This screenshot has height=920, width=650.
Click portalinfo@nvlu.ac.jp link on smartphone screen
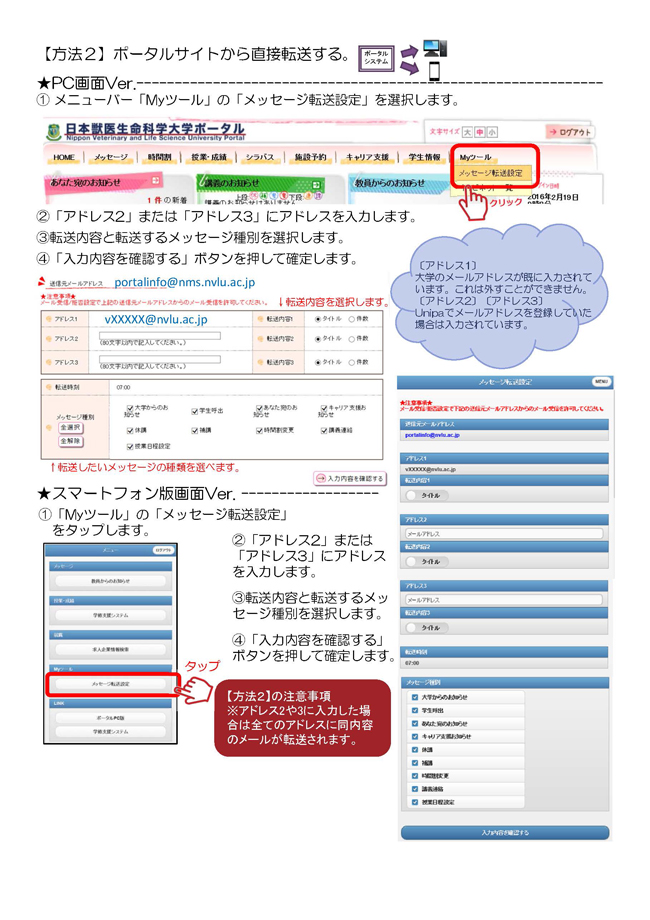[432, 435]
